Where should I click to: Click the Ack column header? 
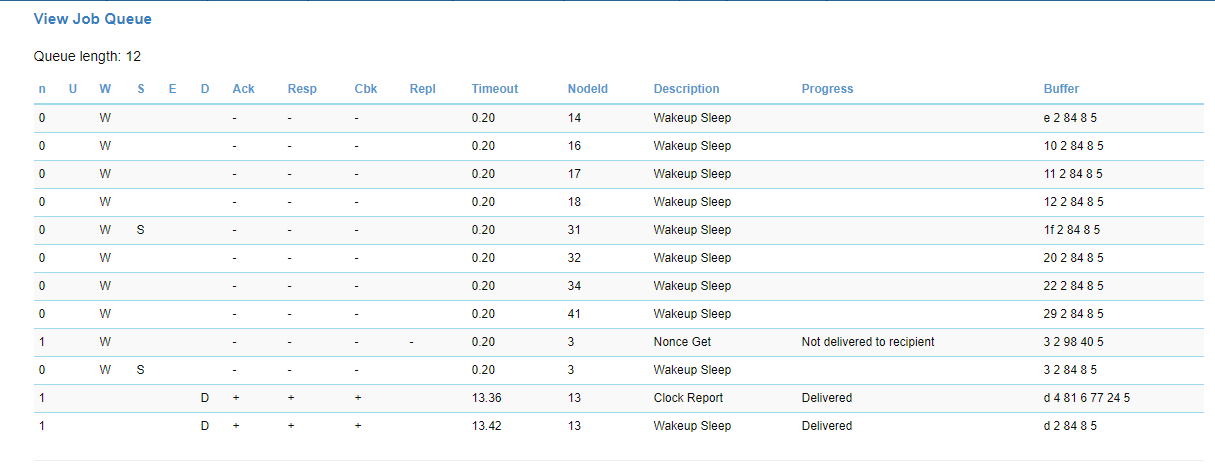[243, 89]
